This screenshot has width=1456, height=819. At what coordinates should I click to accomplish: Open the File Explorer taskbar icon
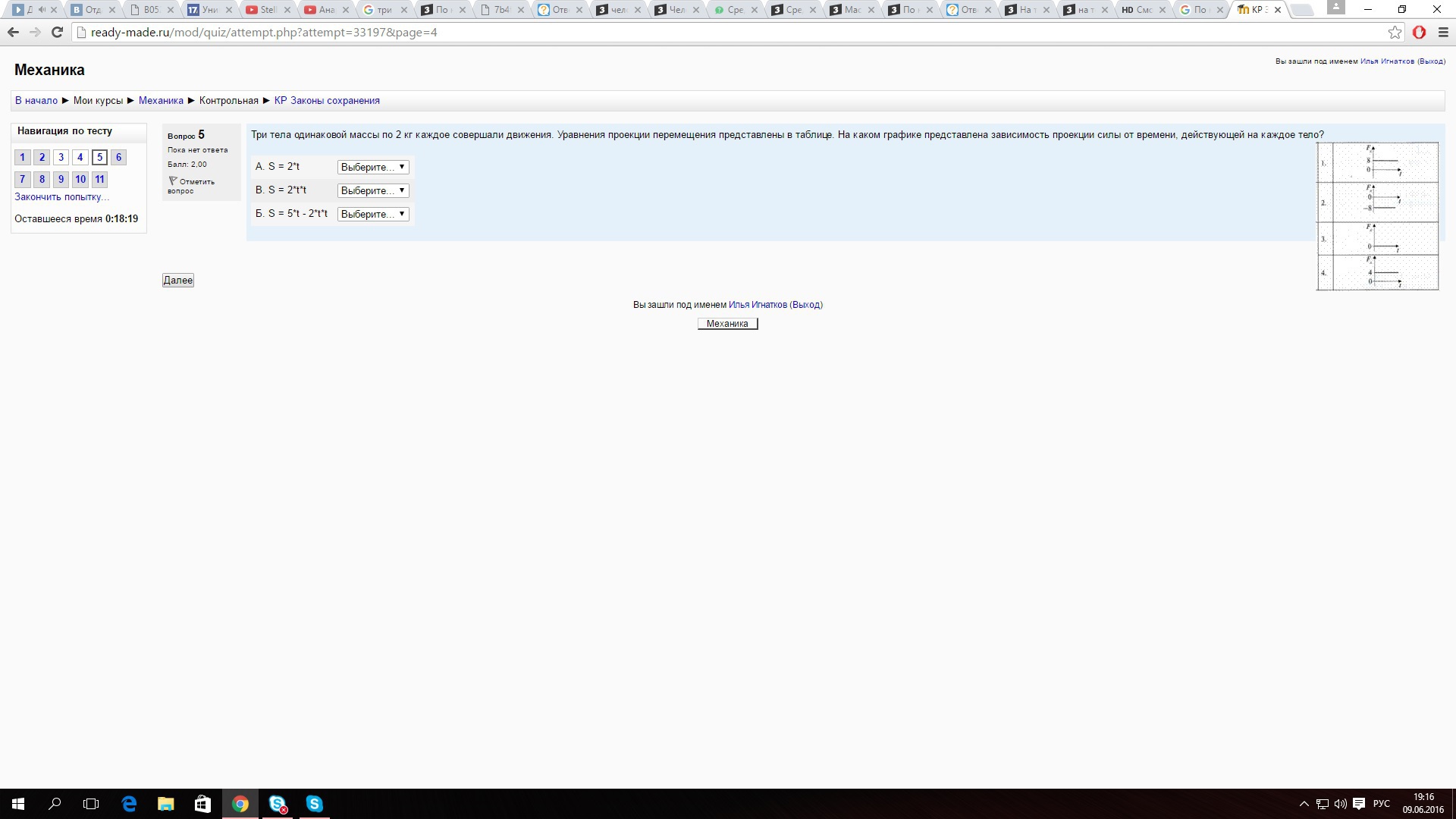(x=165, y=804)
